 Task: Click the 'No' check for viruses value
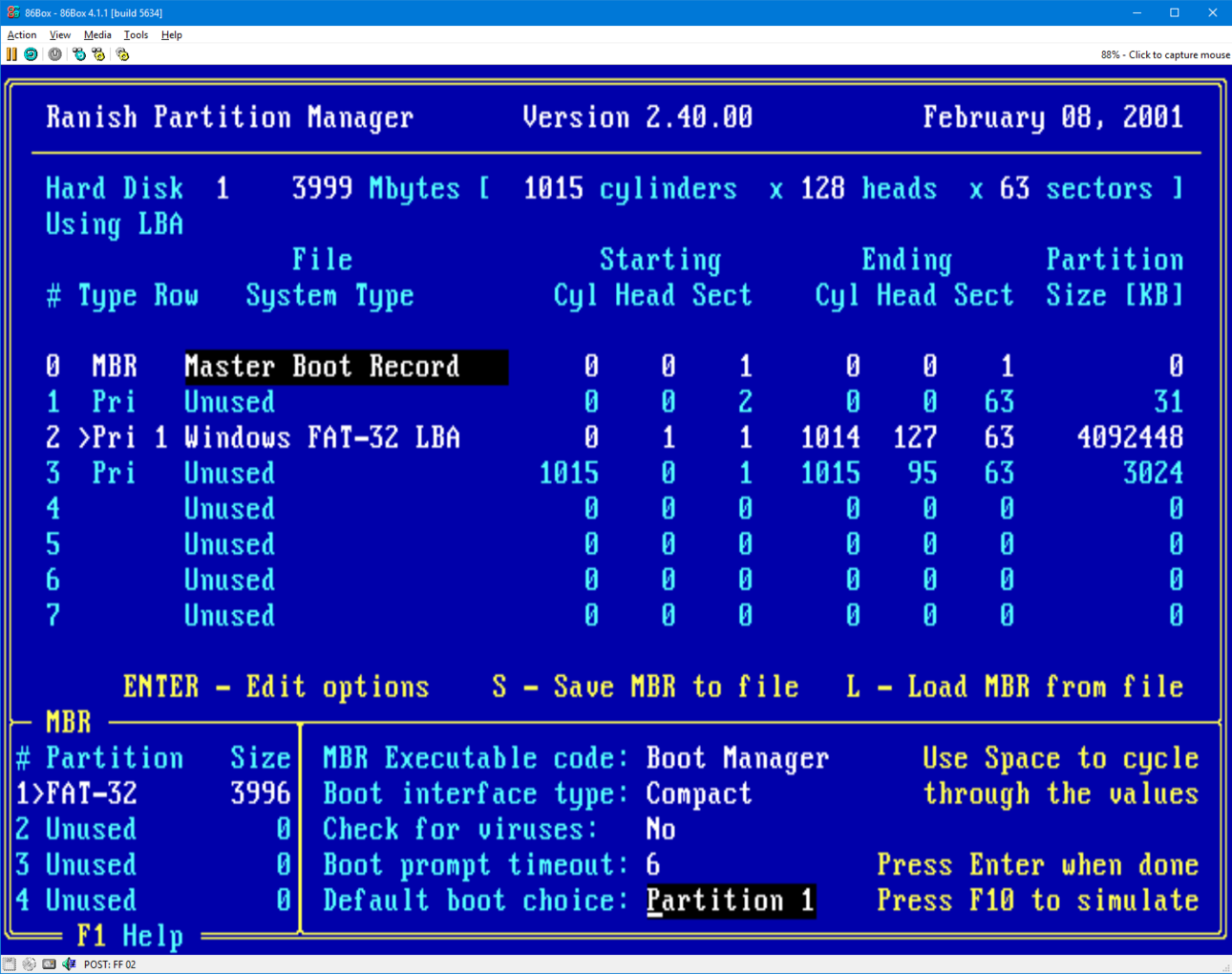[x=661, y=830]
